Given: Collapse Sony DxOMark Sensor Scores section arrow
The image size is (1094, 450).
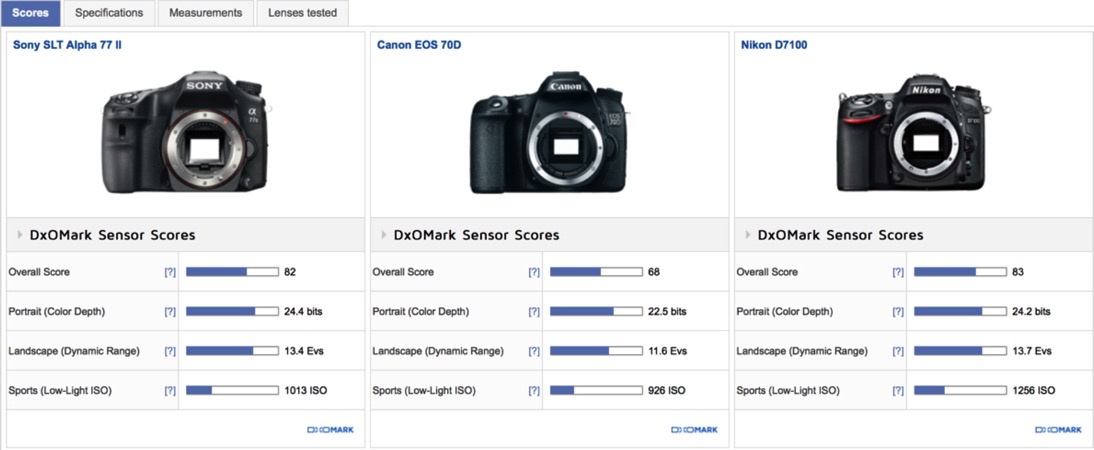Looking at the screenshot, I should point(20,235).
